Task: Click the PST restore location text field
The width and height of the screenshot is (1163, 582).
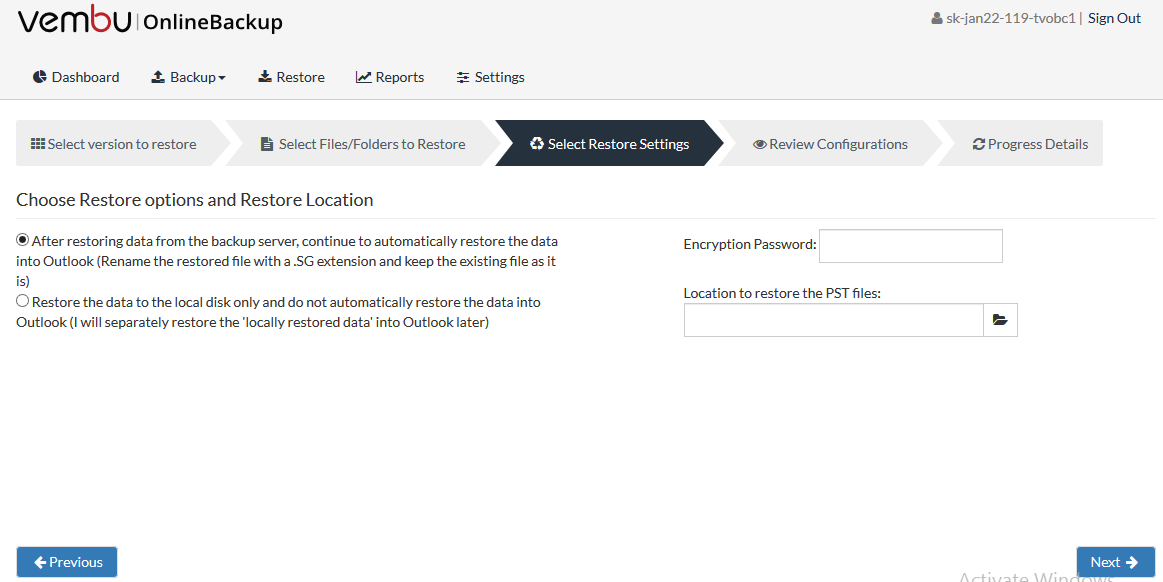Action: [834, 320]
